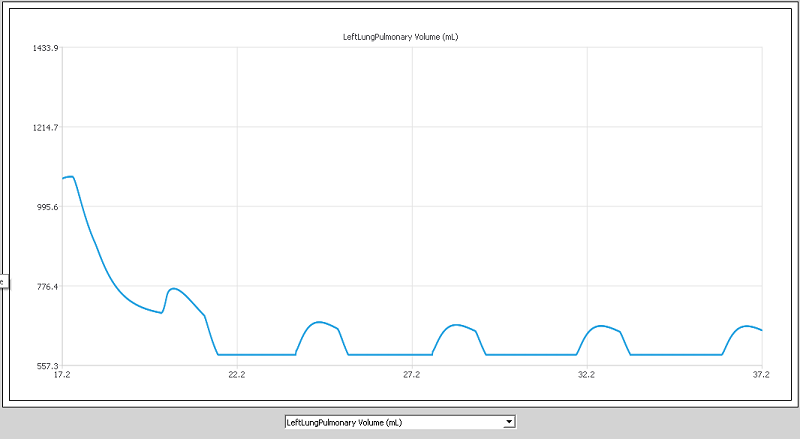
Task: Click the breath peak just after 27.2
Action: coord(457,325)
